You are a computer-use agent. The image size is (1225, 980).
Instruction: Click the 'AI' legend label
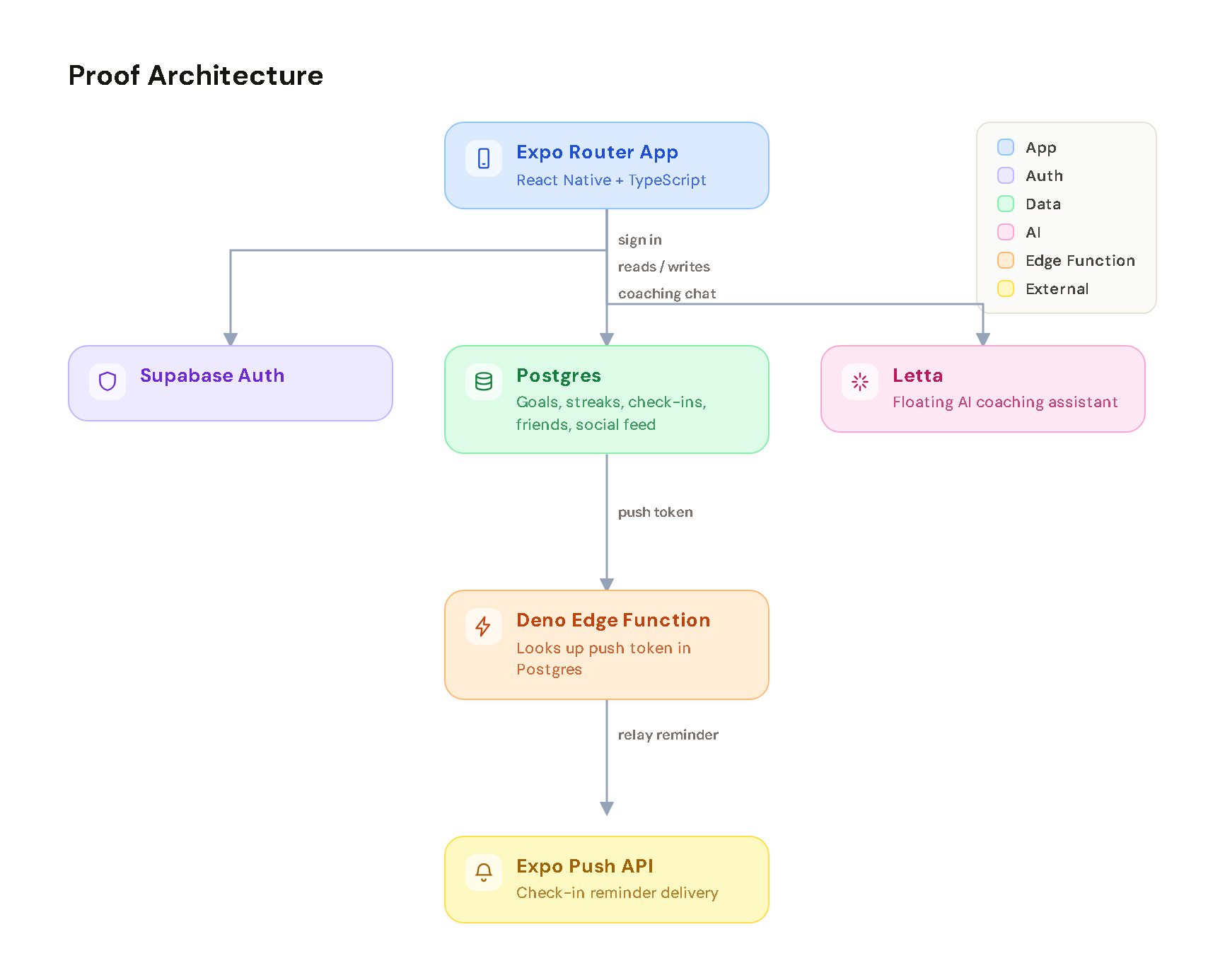(1033, 232)
